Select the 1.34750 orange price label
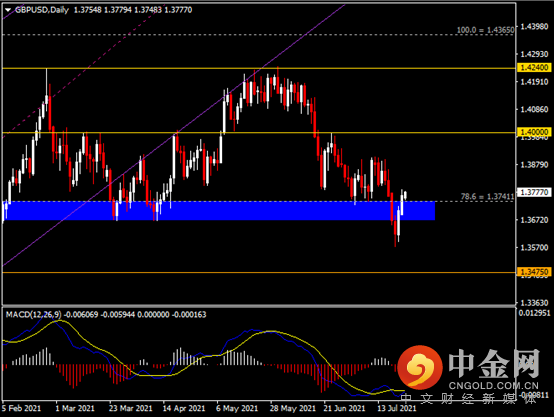The width and height of the screenshot is (554, 417). tap(534, 272)
